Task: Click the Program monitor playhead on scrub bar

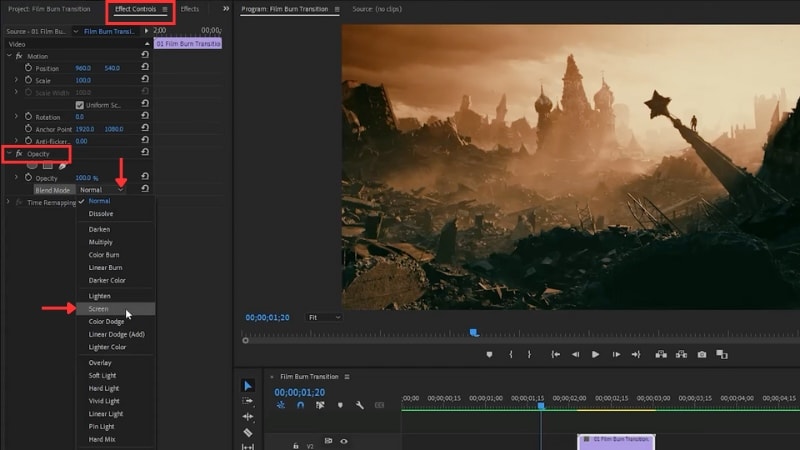Action: coord(474,333)
